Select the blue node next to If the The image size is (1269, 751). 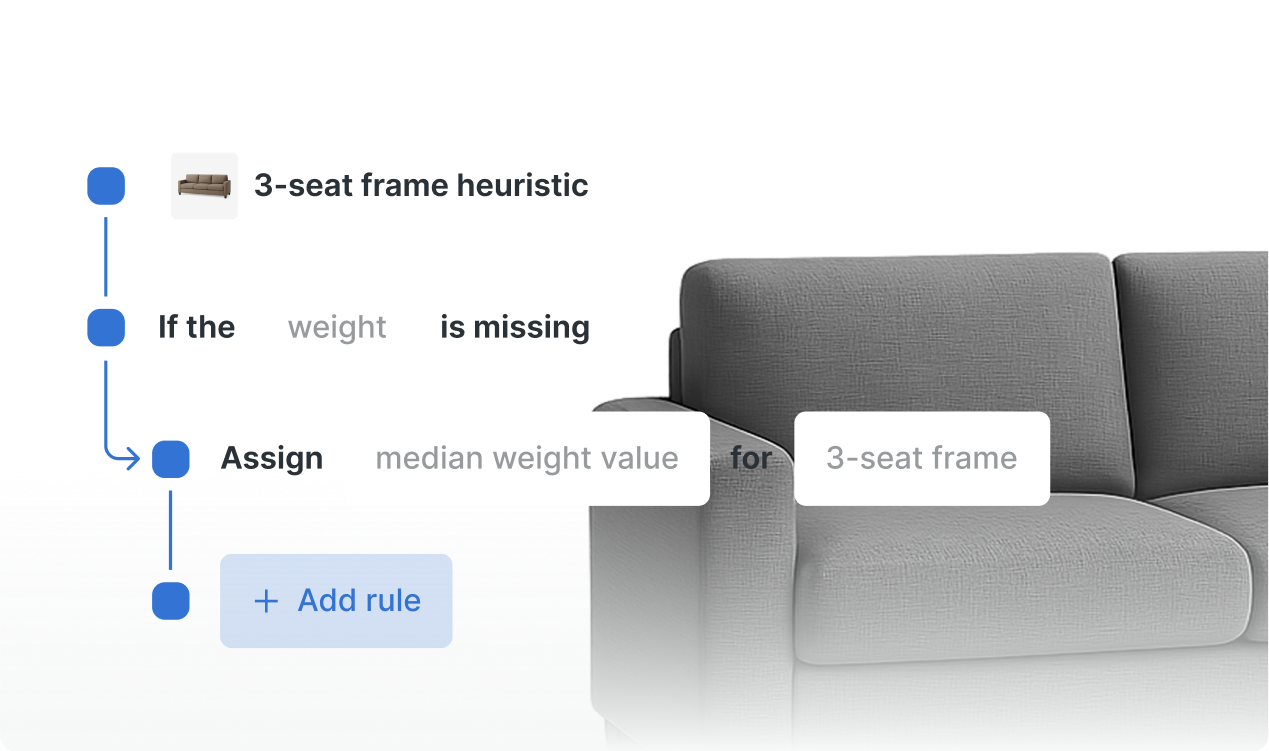(106, 328)
